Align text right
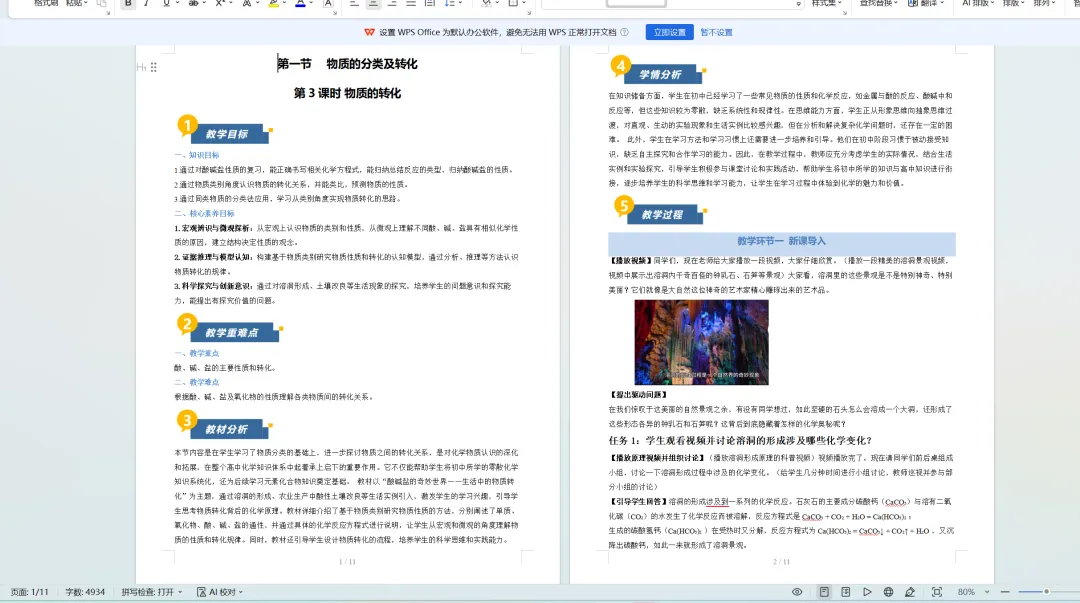 392,3
